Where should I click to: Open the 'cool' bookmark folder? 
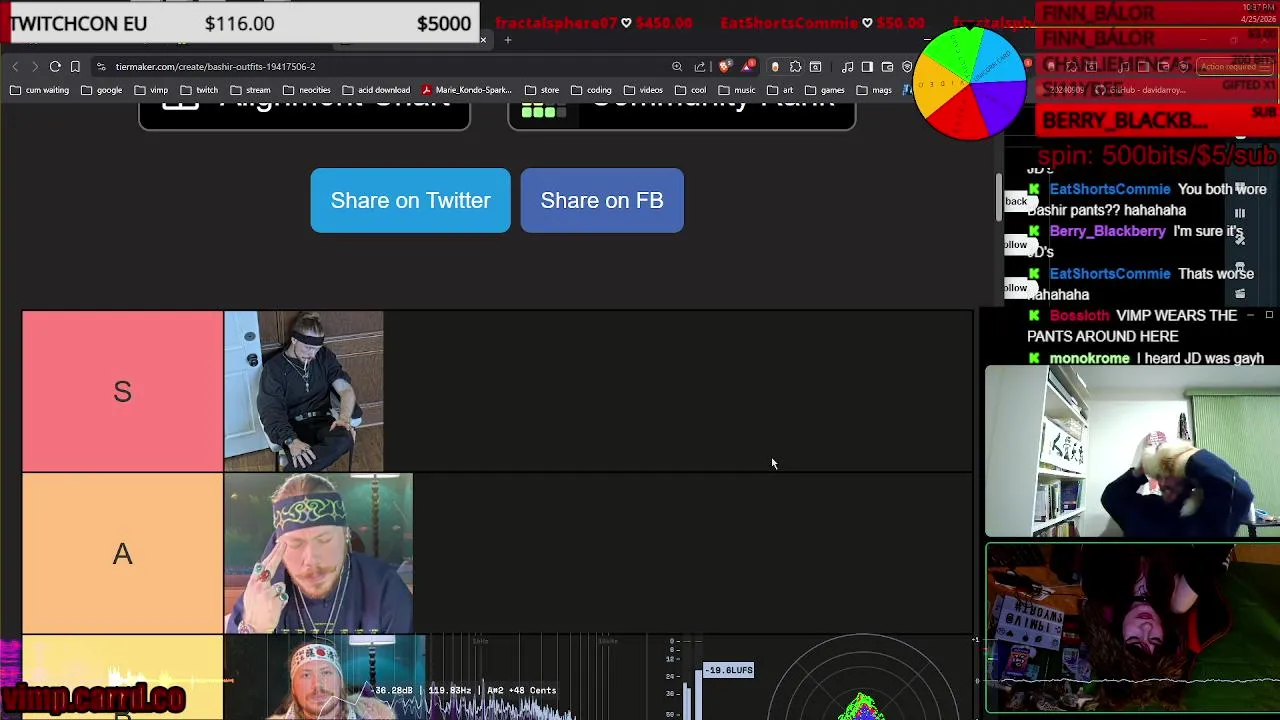(x=690, y=90)
